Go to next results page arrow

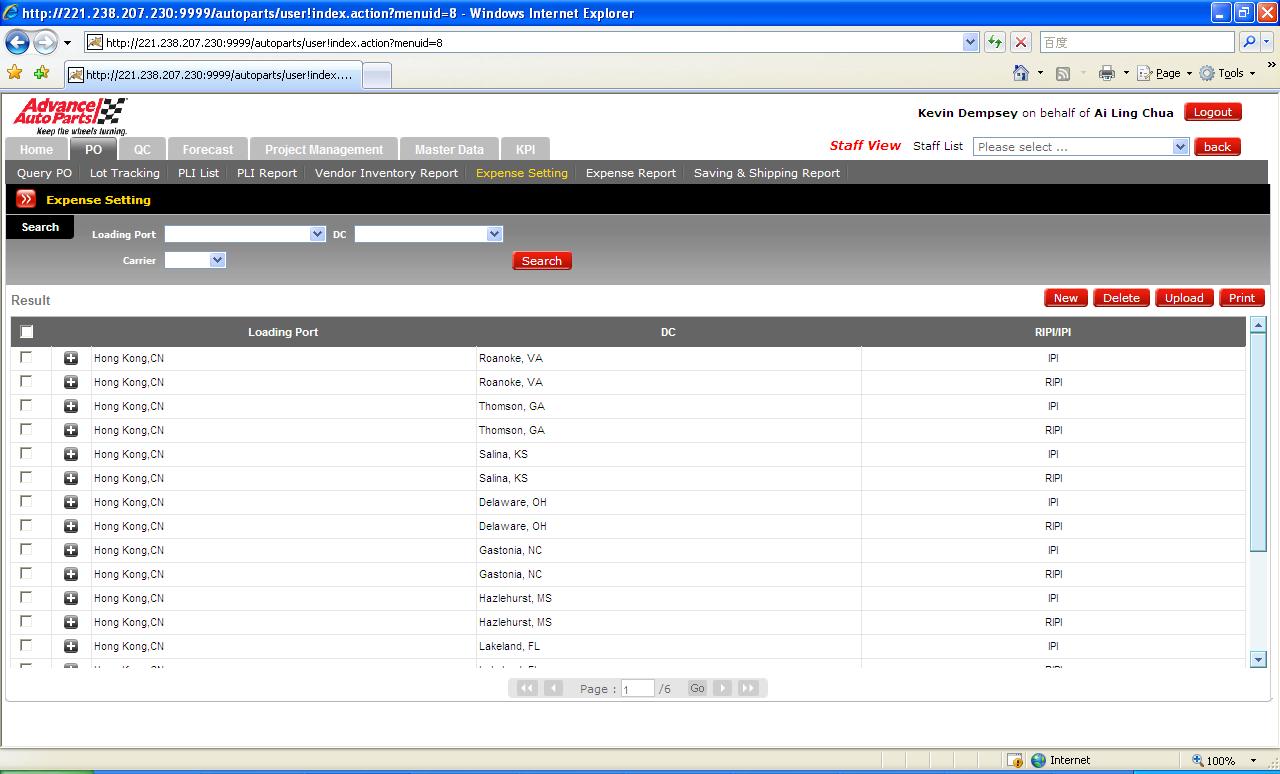pos(722,688)
